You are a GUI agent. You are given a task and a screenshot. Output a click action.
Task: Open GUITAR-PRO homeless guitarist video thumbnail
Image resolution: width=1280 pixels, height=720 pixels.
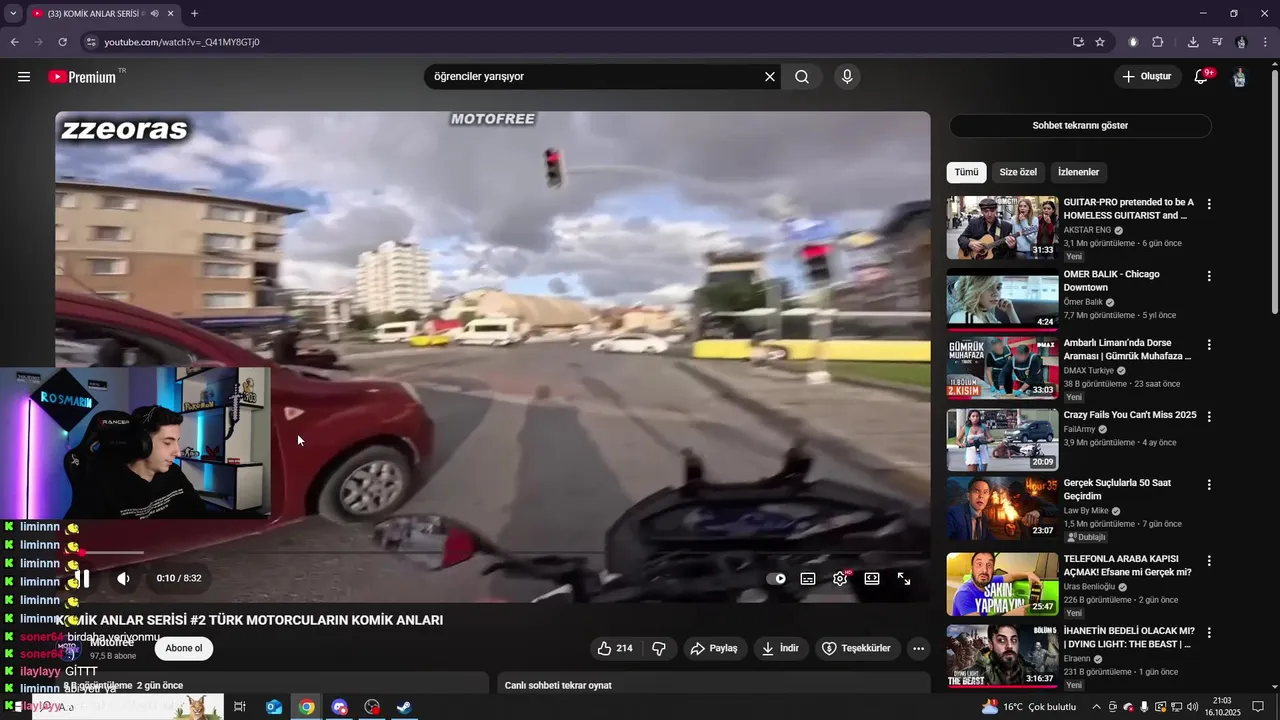tap(1002, 228)
